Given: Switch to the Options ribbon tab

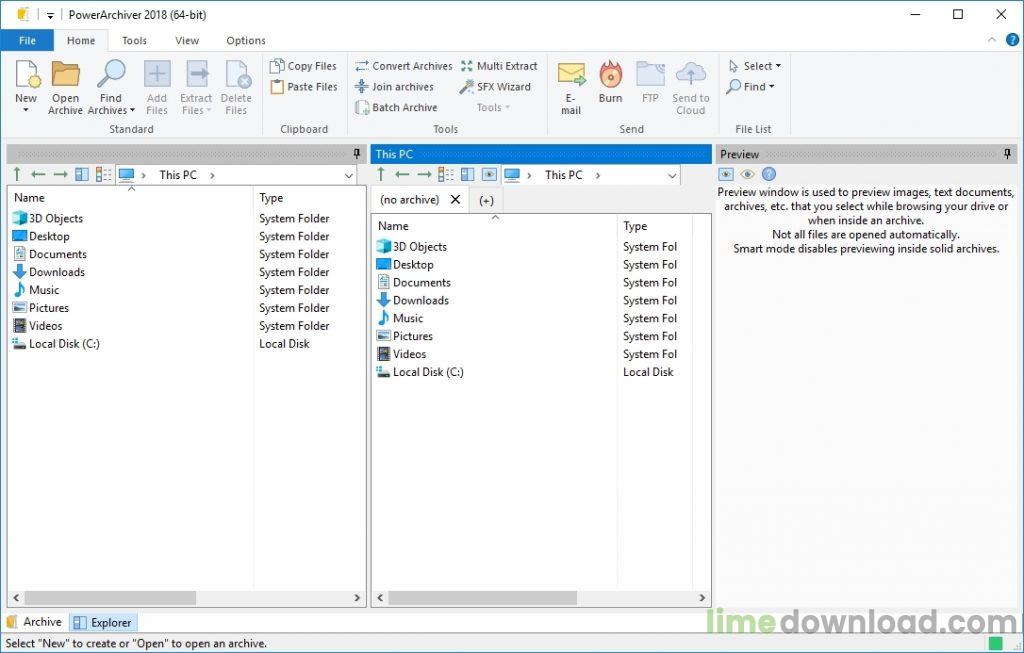Looking at the screenshot, I should coord(245,40).
